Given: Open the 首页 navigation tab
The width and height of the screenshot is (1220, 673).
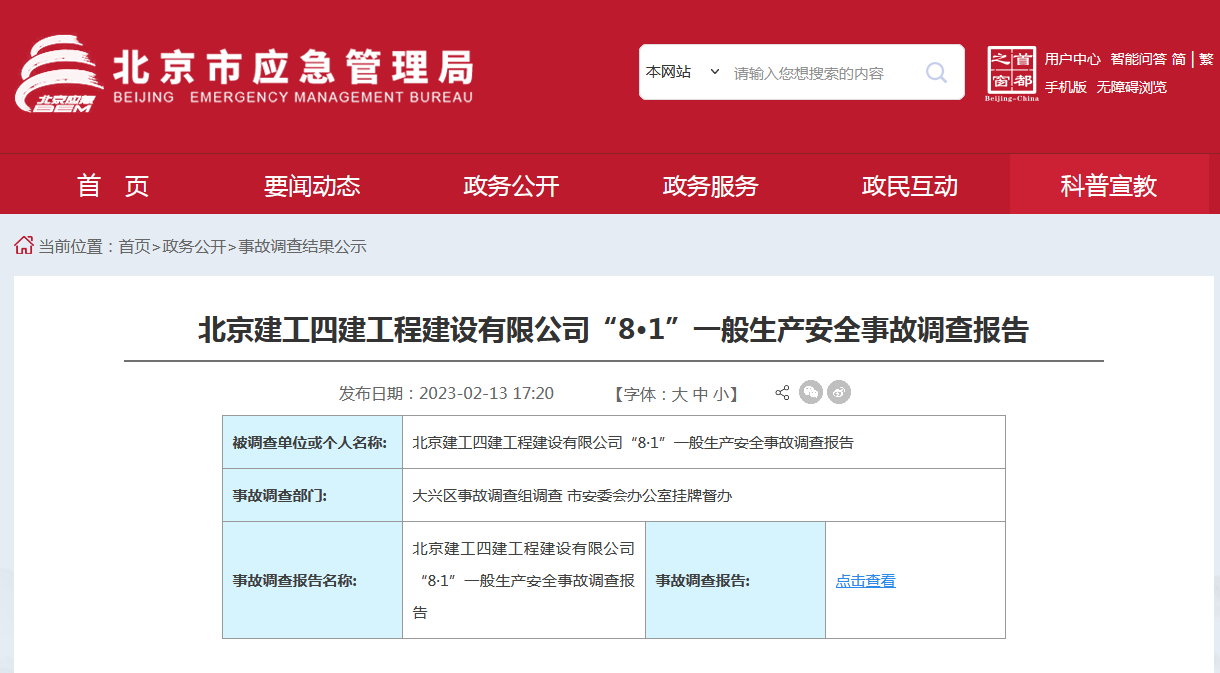Looking at the screenshot, I should (113, 185).
